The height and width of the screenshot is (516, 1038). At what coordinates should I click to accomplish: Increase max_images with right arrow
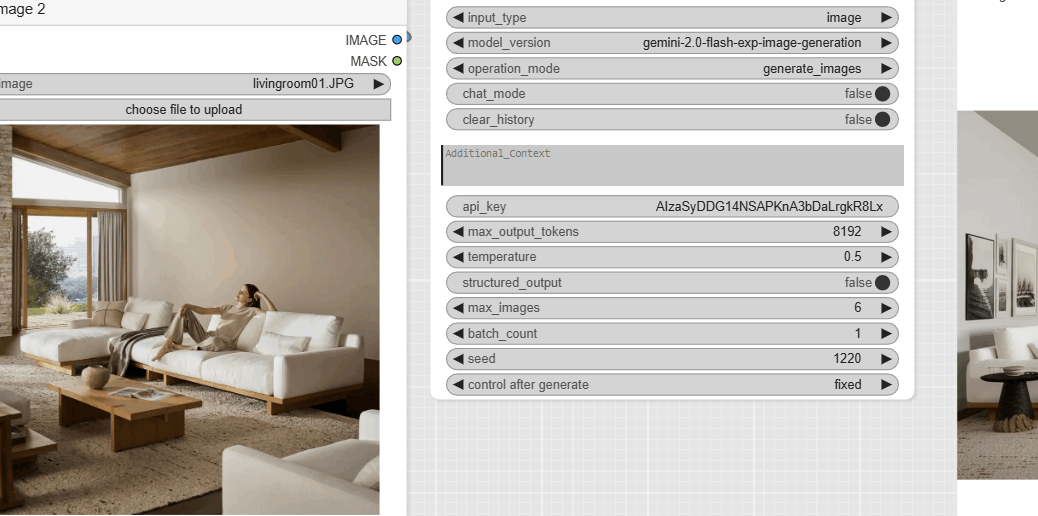886,308
